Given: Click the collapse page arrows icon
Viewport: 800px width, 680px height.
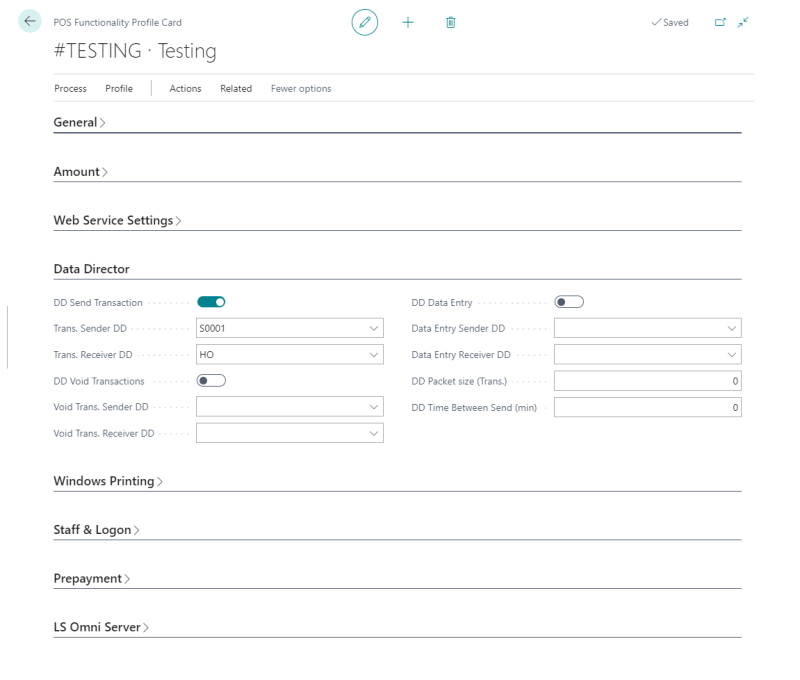Looking at the screenshot, I should pyautogui.click(x=743, y=22).
